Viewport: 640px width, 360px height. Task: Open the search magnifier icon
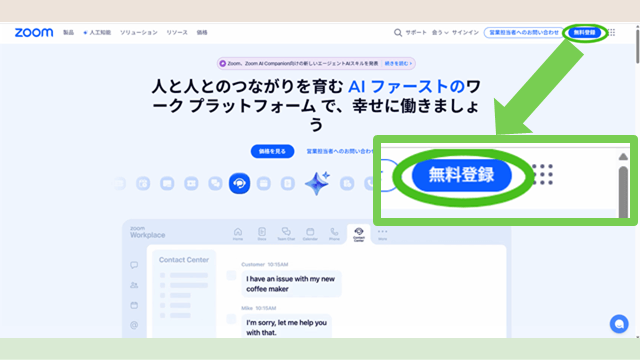[x=398, y=33]
